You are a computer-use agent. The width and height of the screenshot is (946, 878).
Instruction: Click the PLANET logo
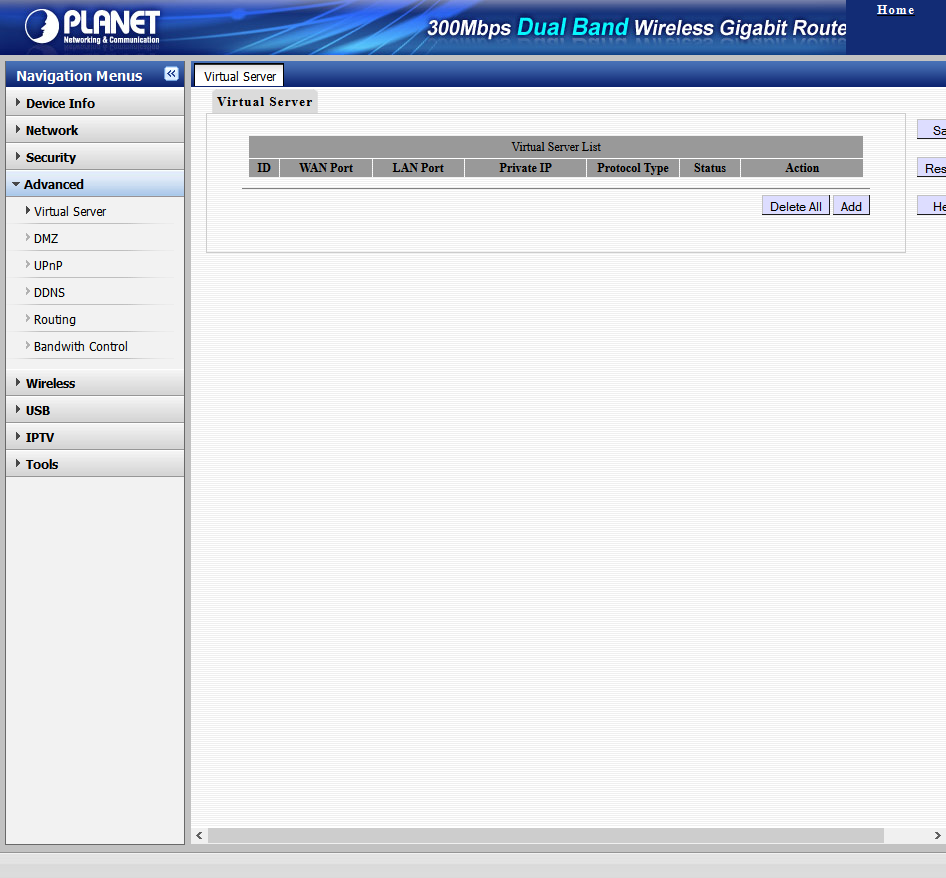tap(92, 27)
